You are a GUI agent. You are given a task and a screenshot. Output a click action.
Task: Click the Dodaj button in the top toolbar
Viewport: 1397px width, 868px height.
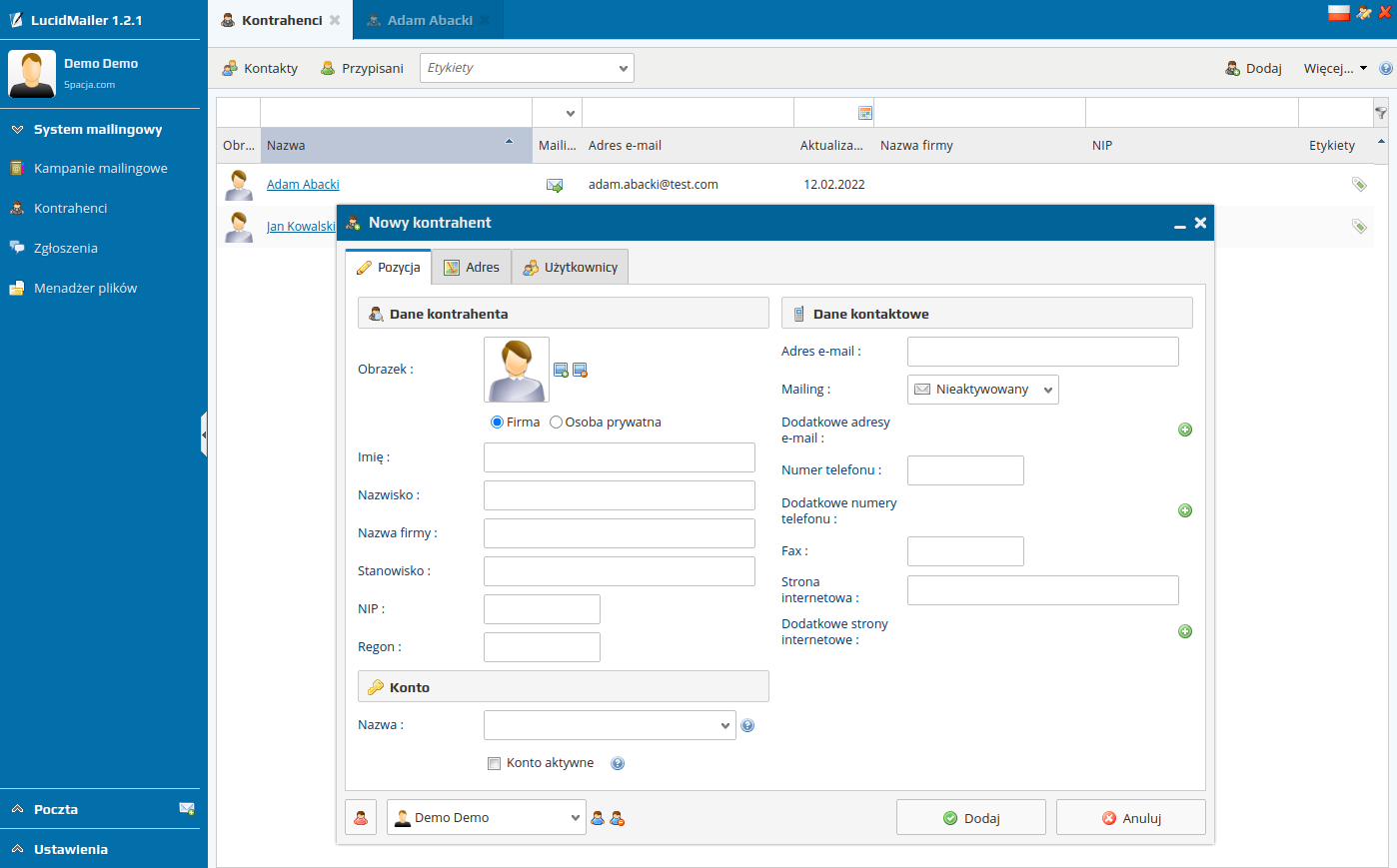(x=1253, y=68)
